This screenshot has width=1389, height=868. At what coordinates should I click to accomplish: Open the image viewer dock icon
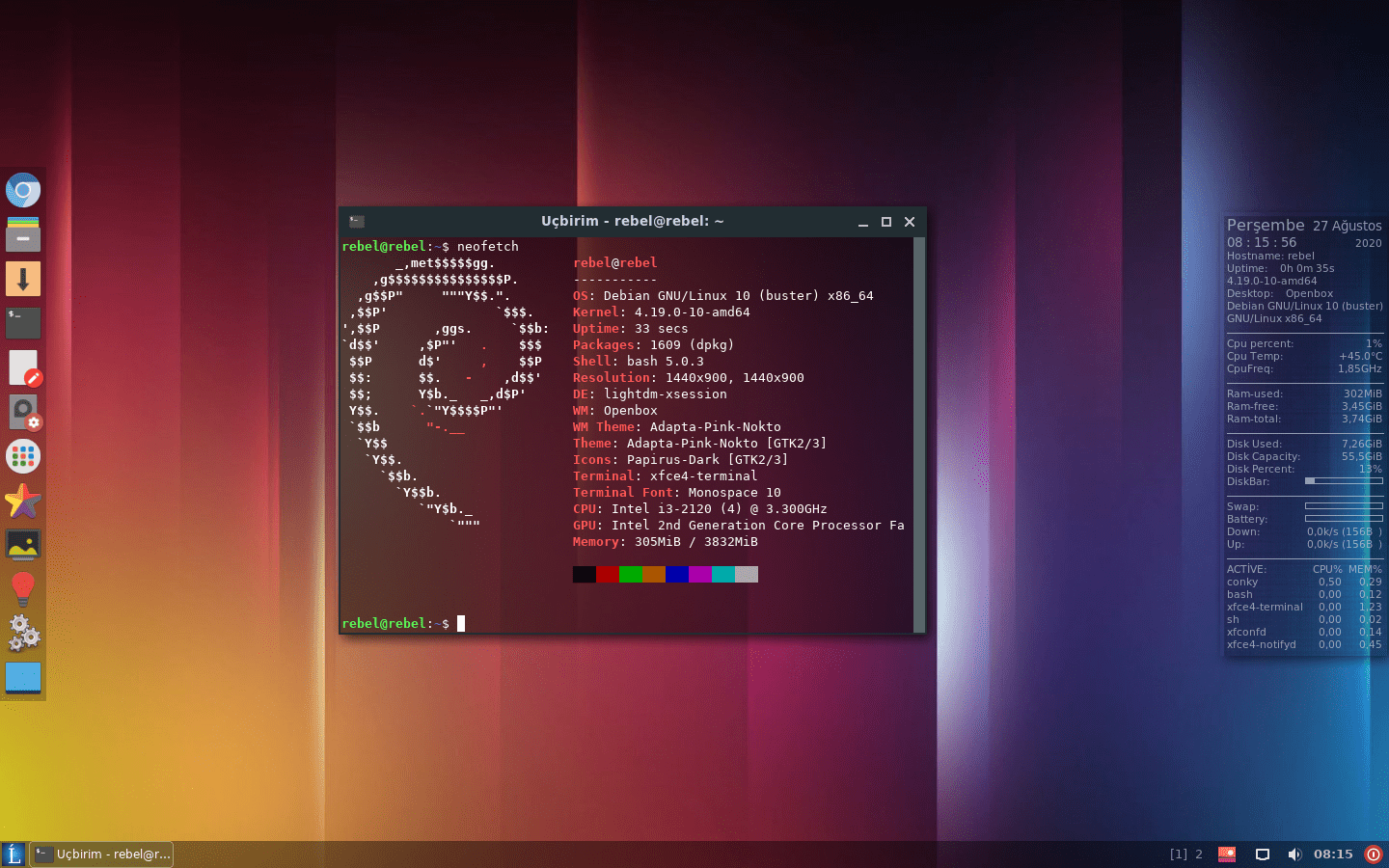click(23, 545)
